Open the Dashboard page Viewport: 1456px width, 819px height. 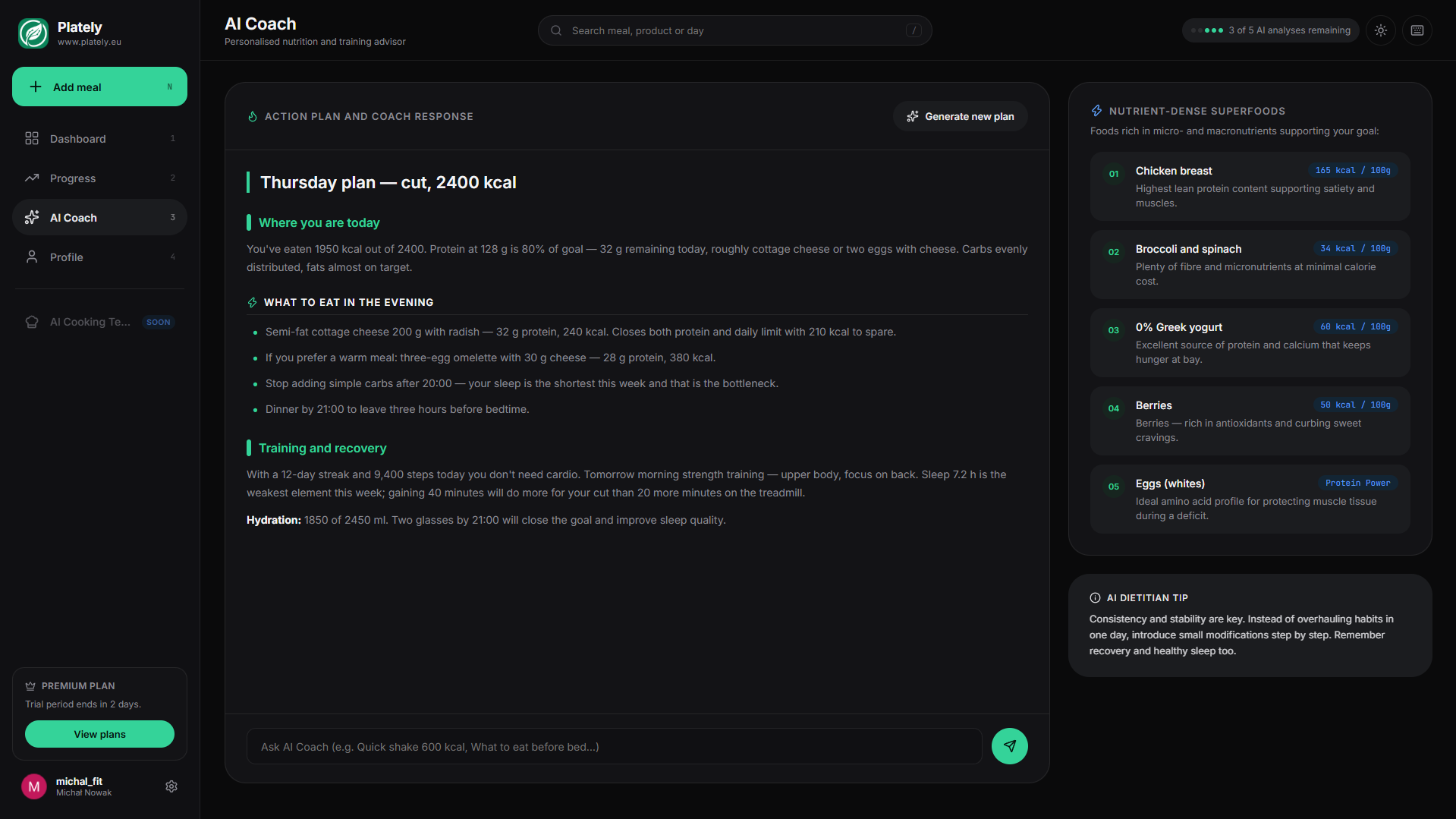coord(99,138)
